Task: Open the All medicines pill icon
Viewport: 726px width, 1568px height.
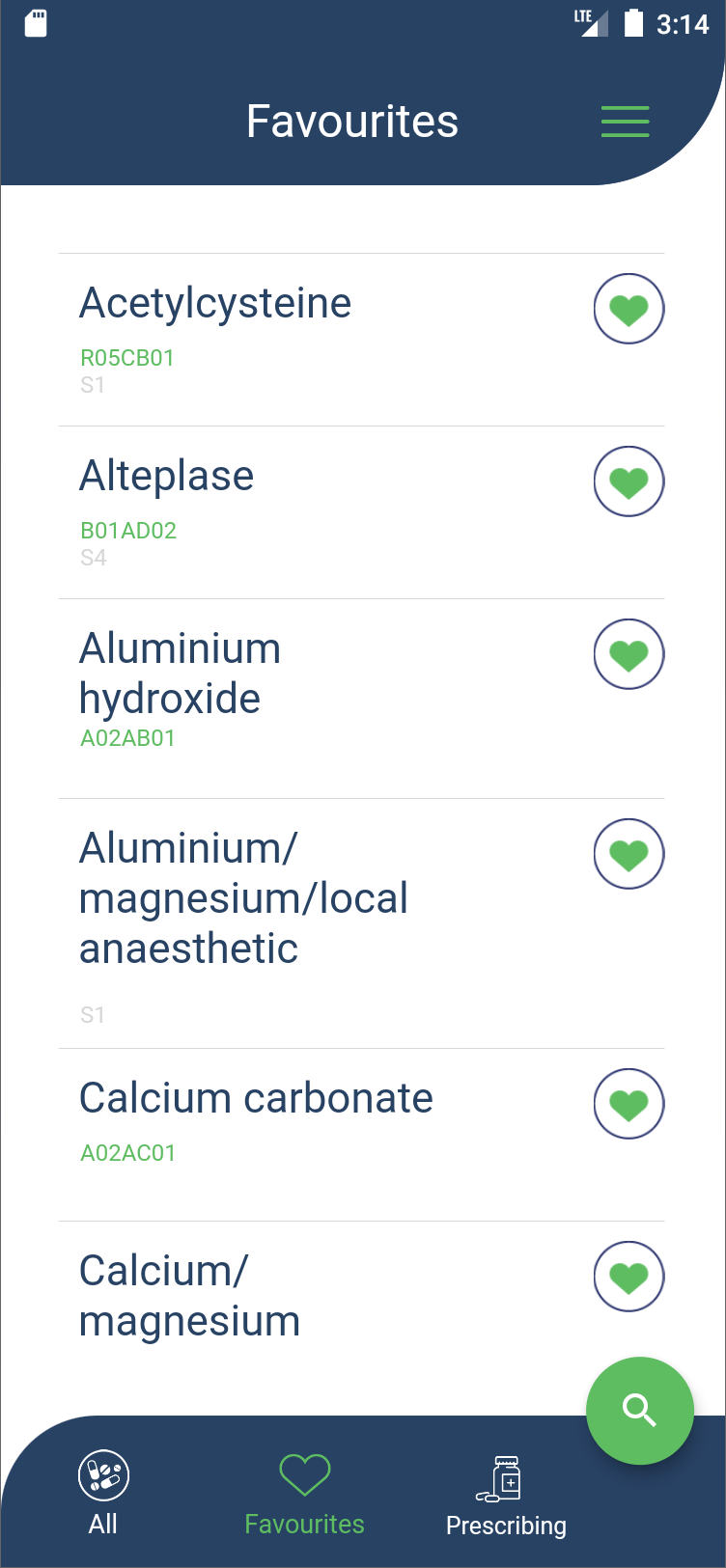Action: point(103,1475)
